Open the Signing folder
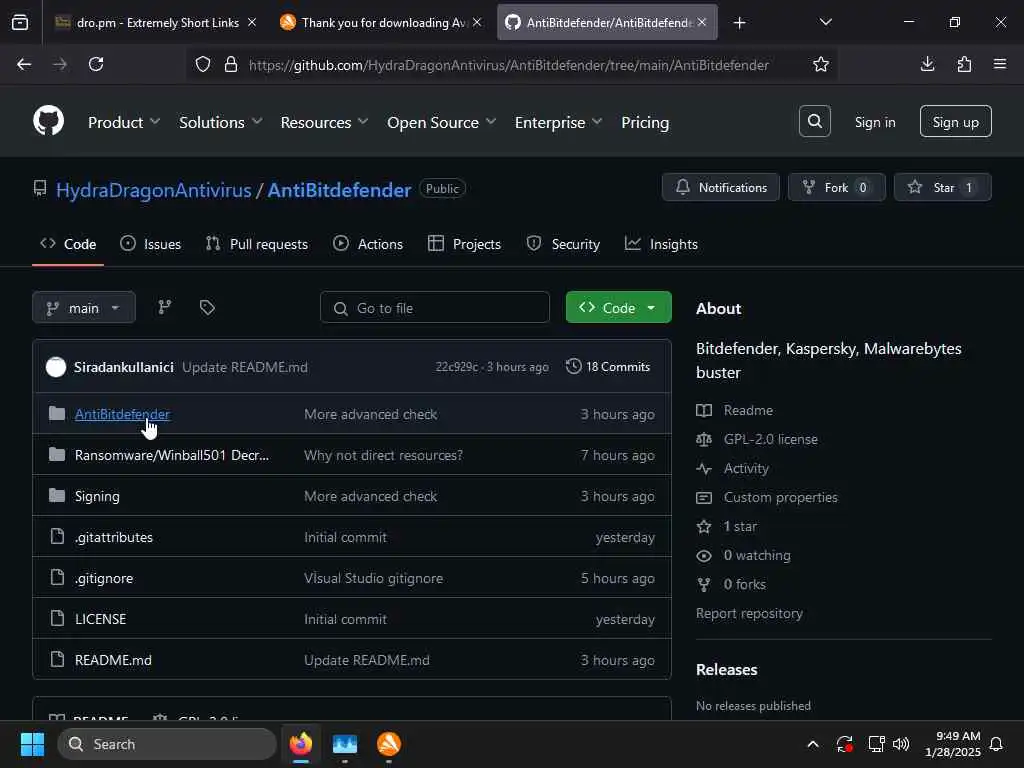1024x768 pixels. click(x=97, y=496)
